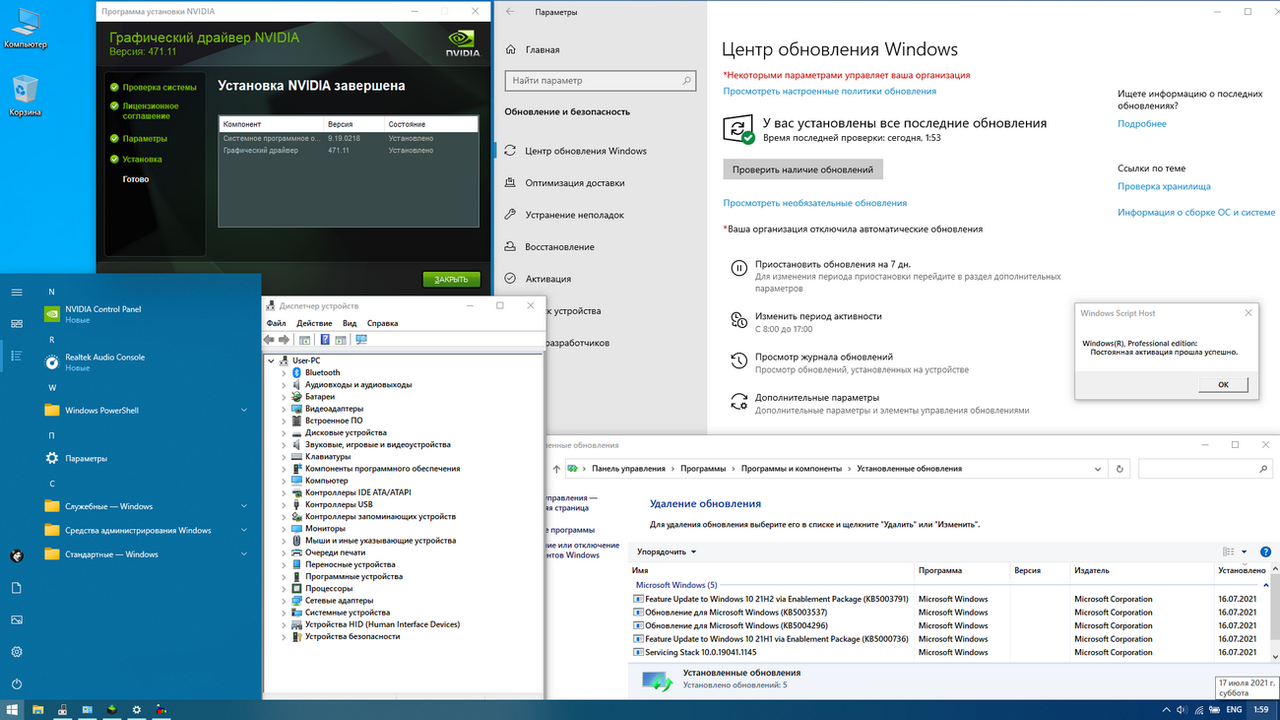Click Приостановить обновления на 7 дн.
The image size is (1280, 720).
click(x=833, y=264)
